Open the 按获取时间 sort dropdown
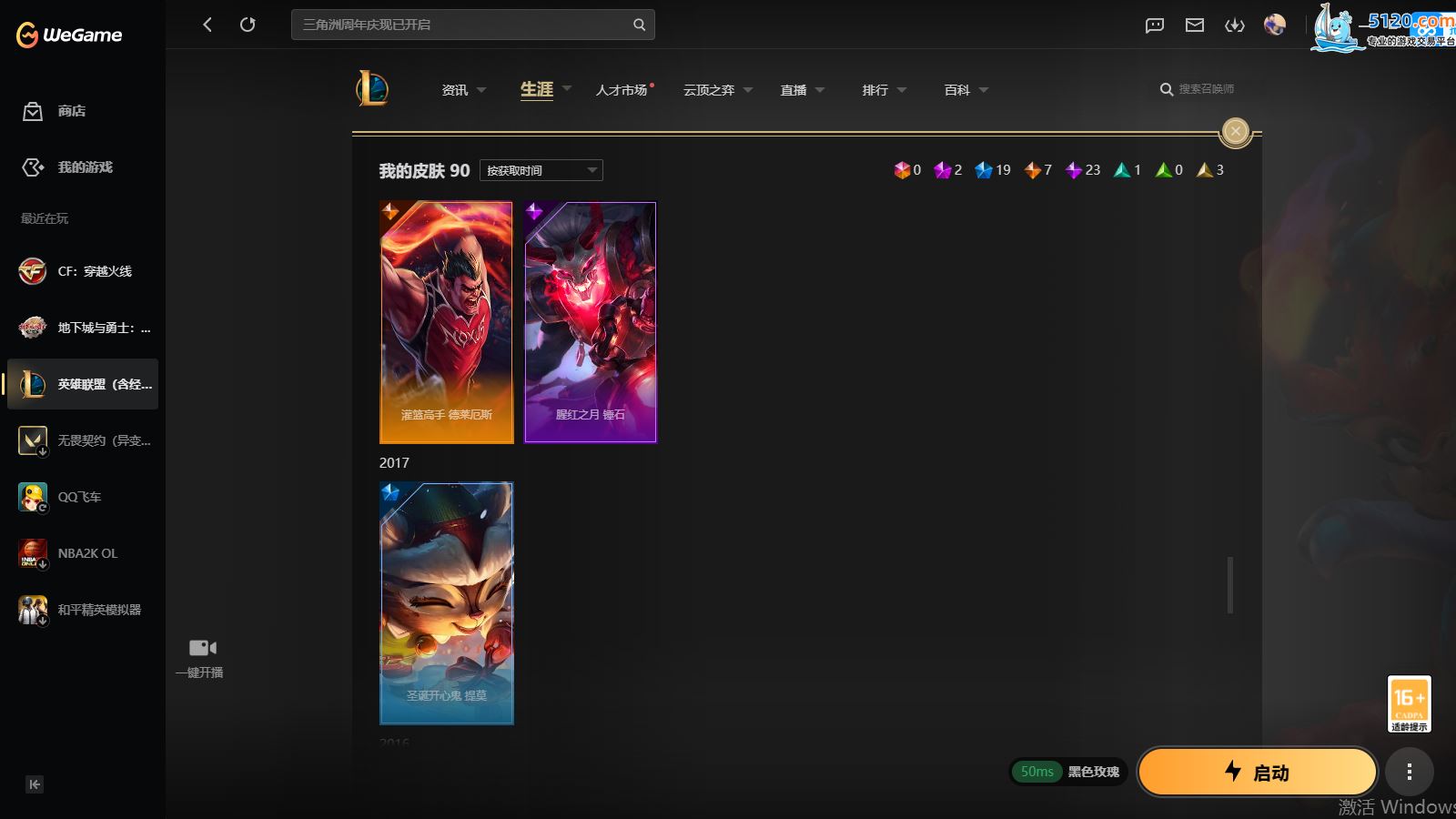 click(541, 170)
